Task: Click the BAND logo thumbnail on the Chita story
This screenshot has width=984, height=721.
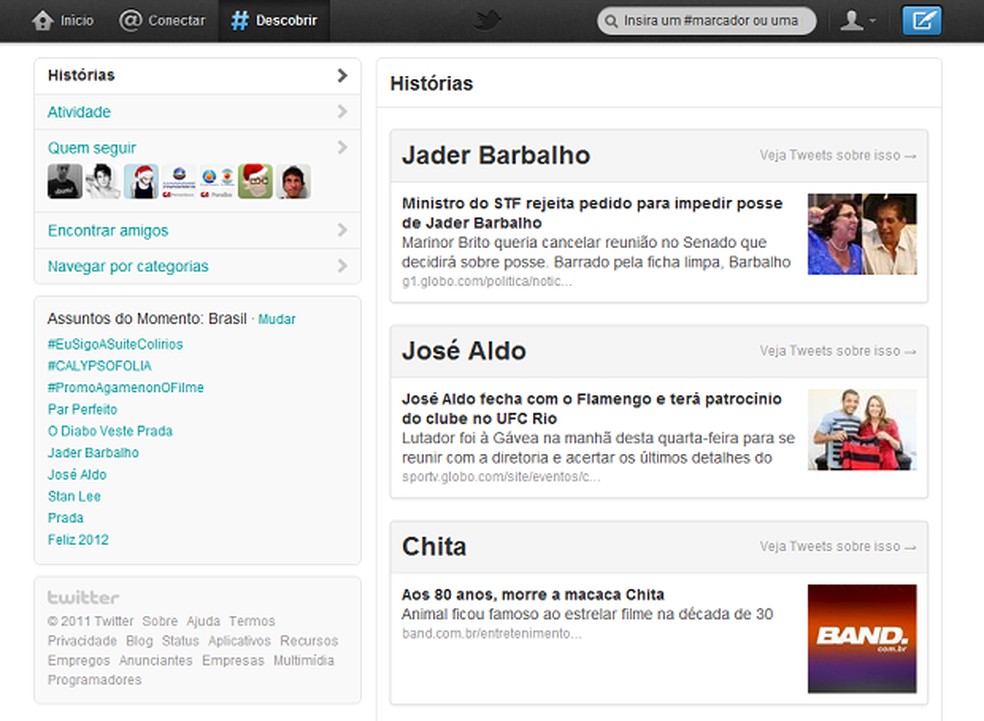Action: click(862, 638)
